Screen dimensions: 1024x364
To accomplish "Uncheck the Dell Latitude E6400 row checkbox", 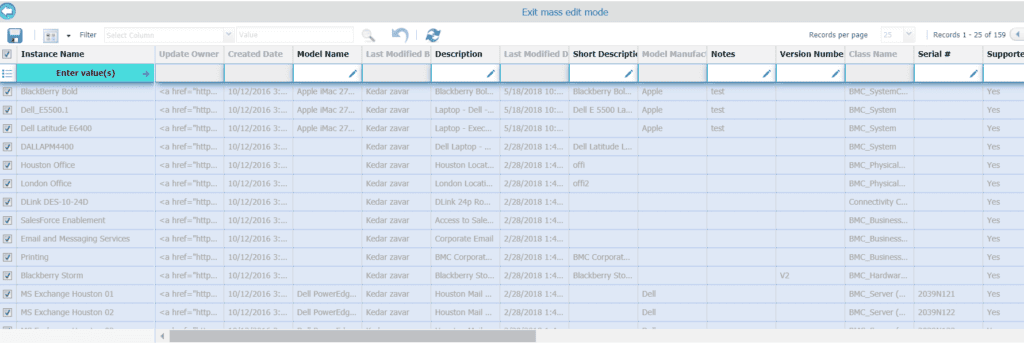I will click(7, 129).
